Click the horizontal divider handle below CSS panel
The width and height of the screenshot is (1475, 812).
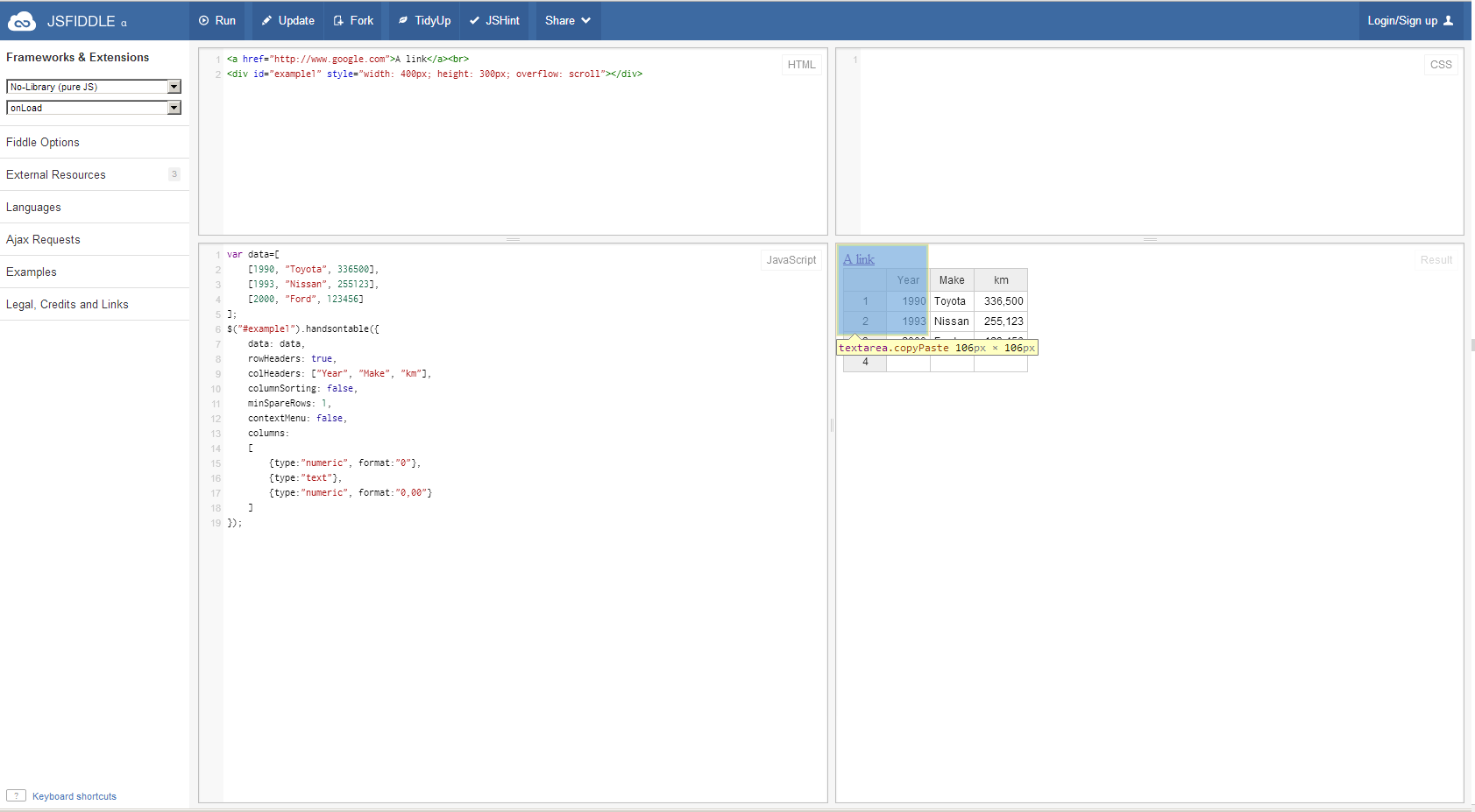click(1150, 239)
